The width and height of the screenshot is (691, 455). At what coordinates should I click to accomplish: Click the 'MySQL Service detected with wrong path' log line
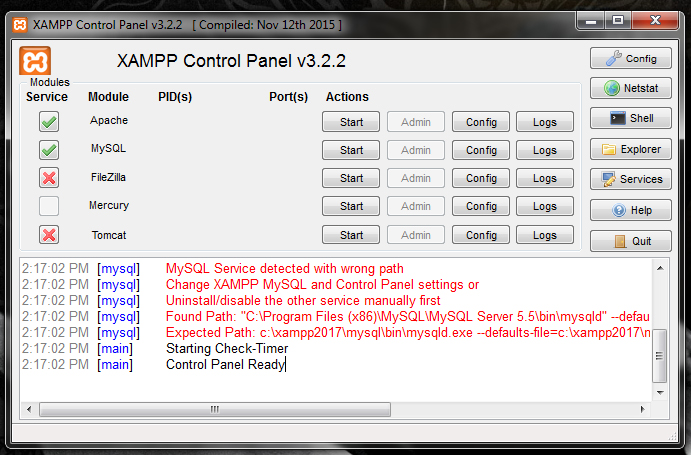pos(285,269)
